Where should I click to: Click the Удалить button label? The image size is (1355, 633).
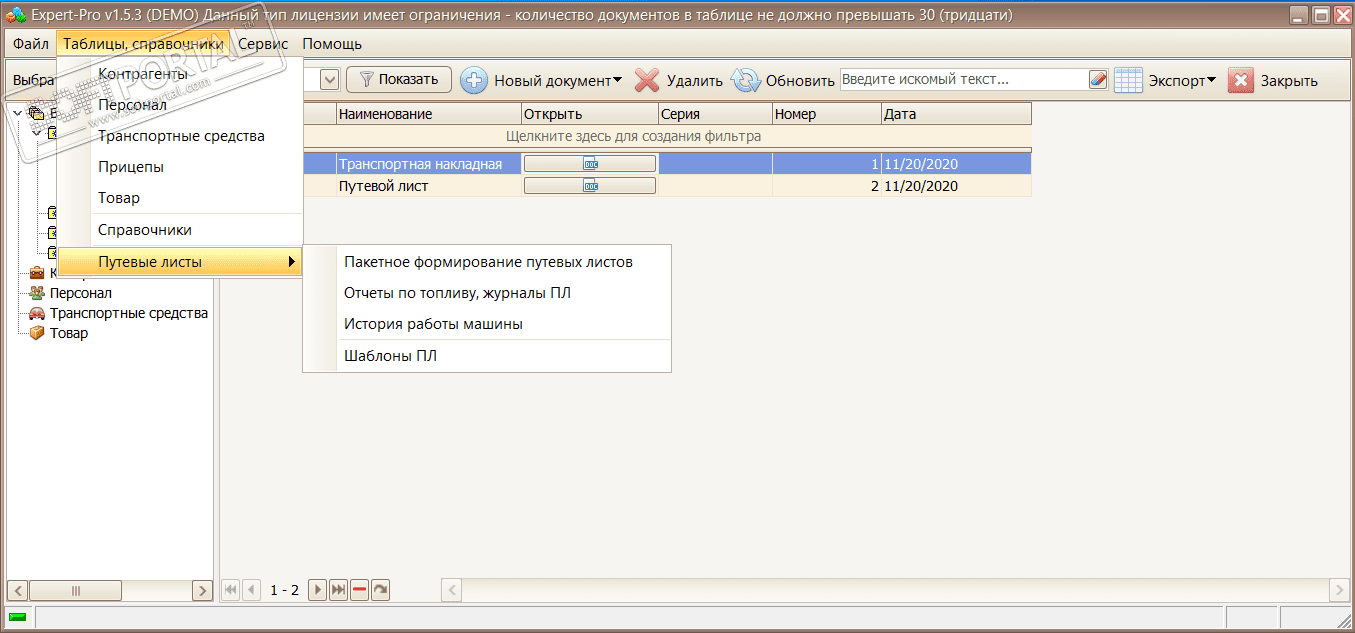(695, 81)
